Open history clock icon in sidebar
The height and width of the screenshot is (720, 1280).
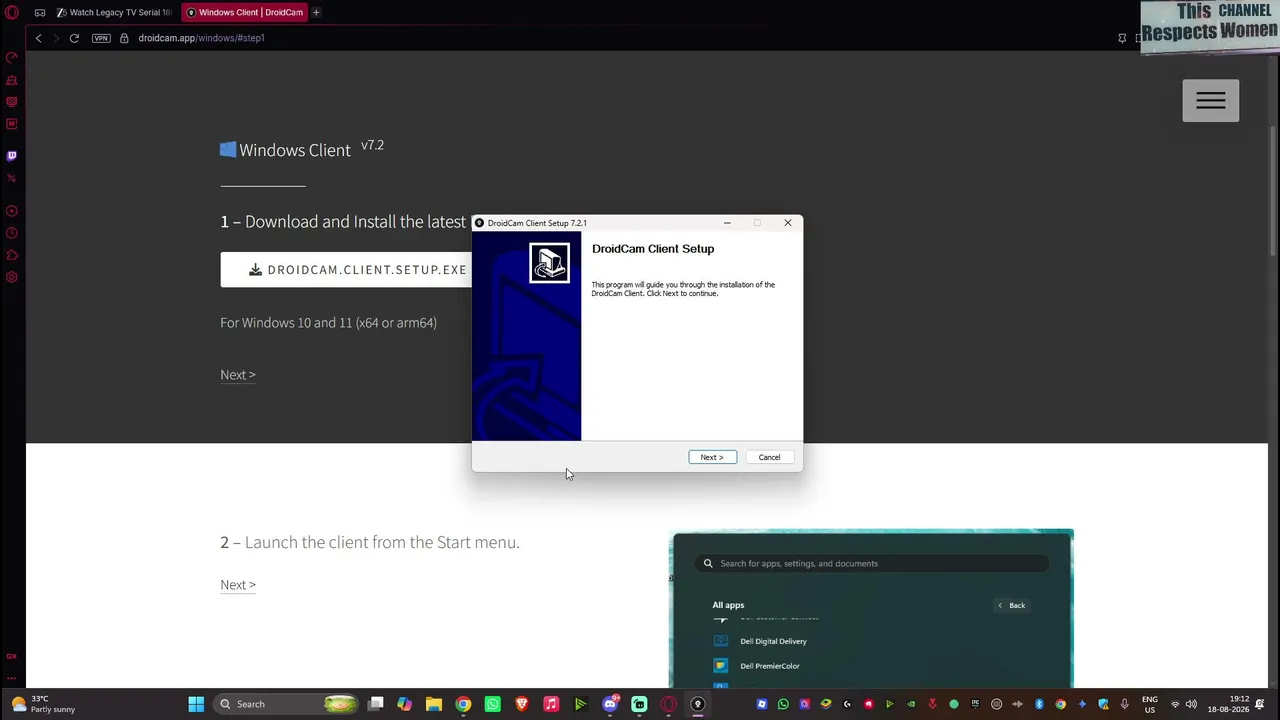[x=12, y=233]
